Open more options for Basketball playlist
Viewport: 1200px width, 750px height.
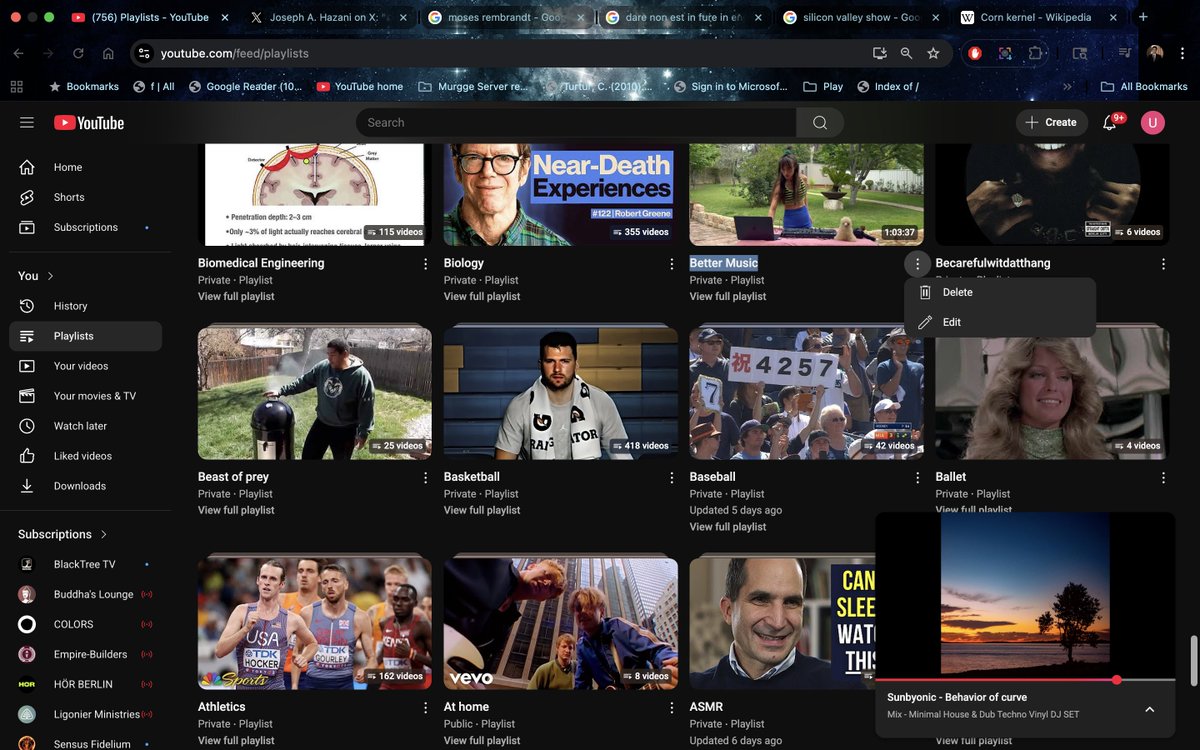pos(672,478)
